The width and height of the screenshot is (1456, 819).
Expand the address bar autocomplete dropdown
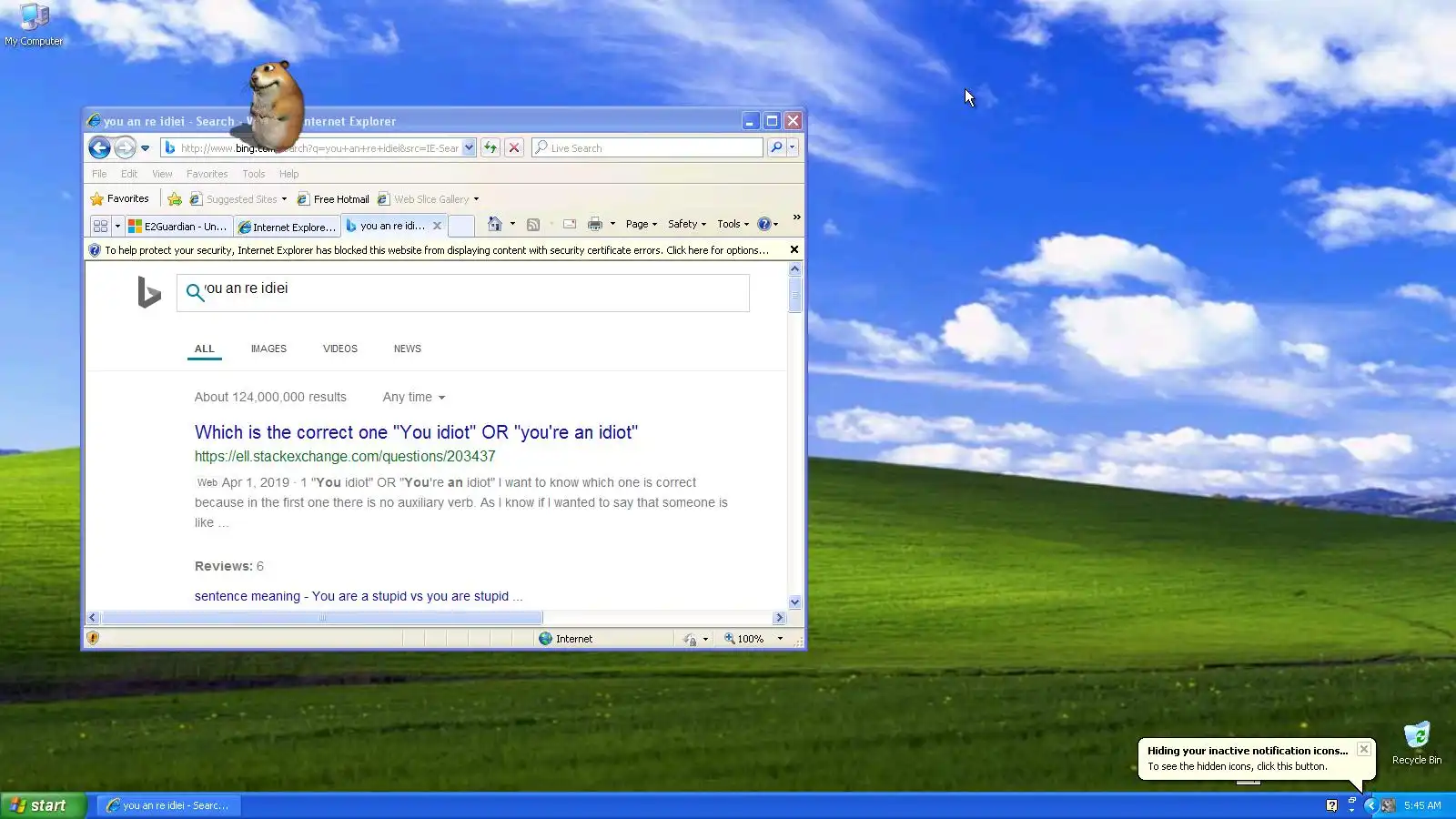click(x=469, y=147)
